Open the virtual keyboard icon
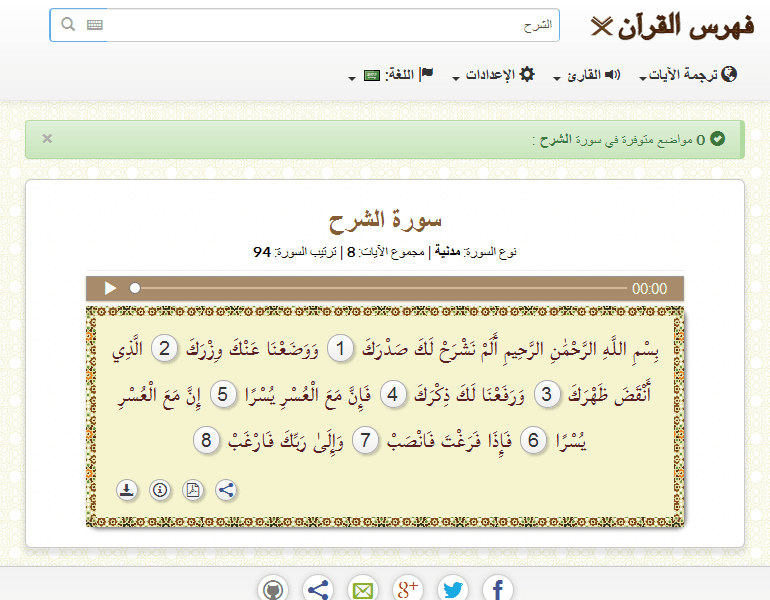Viewport: 770px width, 600px height. pos(94,25)
